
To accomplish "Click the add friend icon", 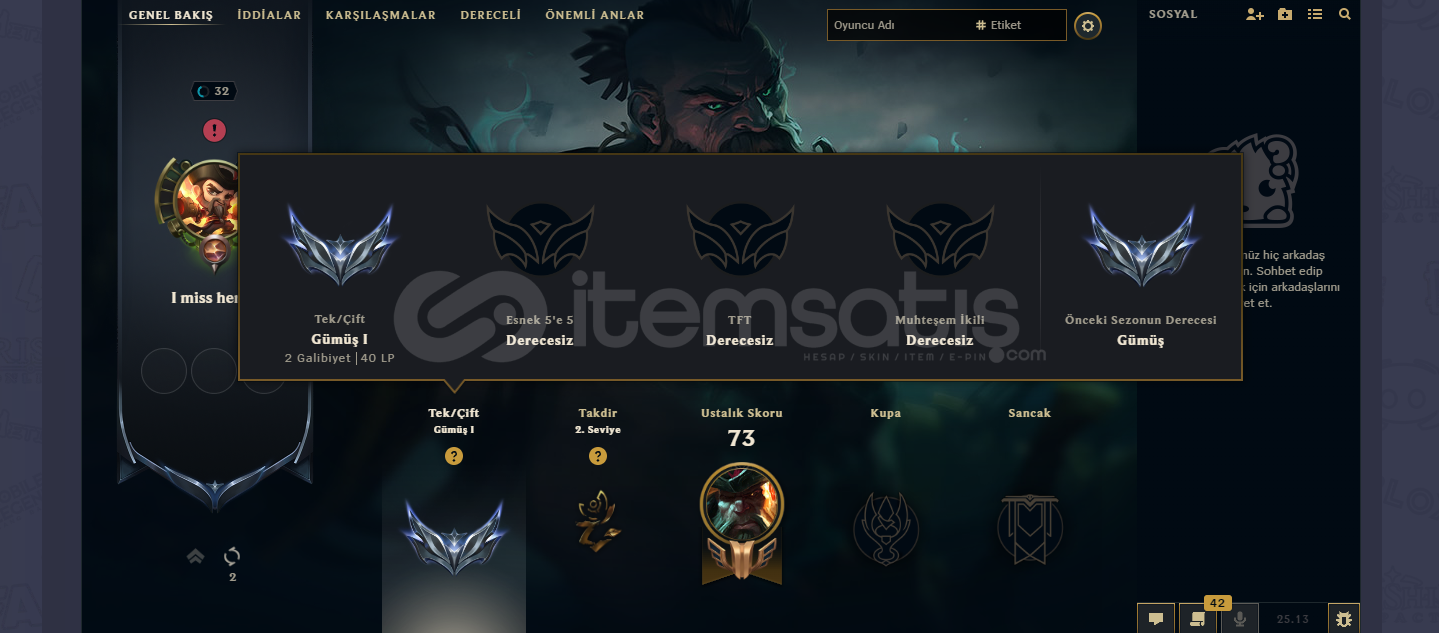I will 1255,15.
